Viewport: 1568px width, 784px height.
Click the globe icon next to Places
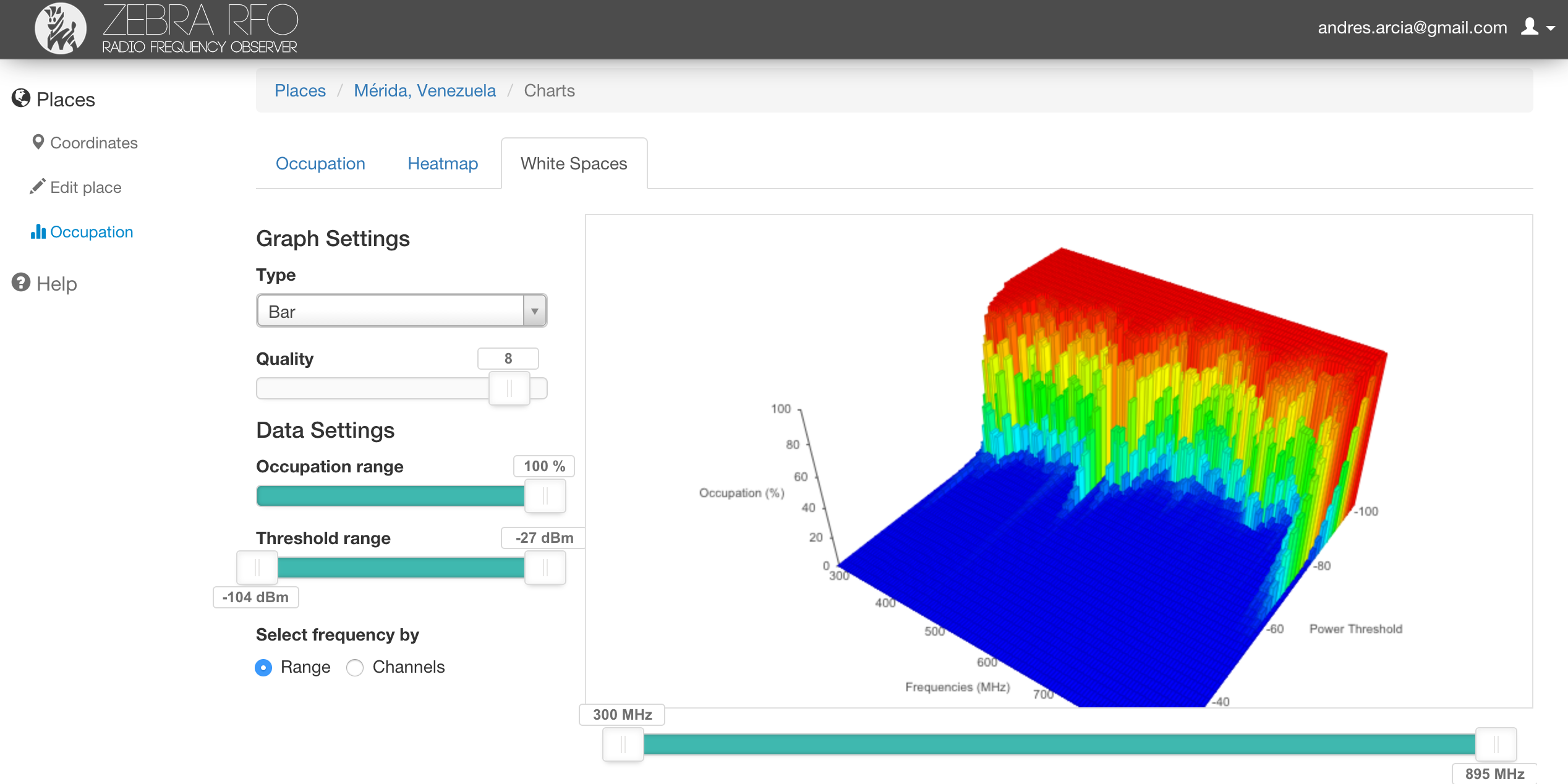pyautogui.click(x=20, y=98)
